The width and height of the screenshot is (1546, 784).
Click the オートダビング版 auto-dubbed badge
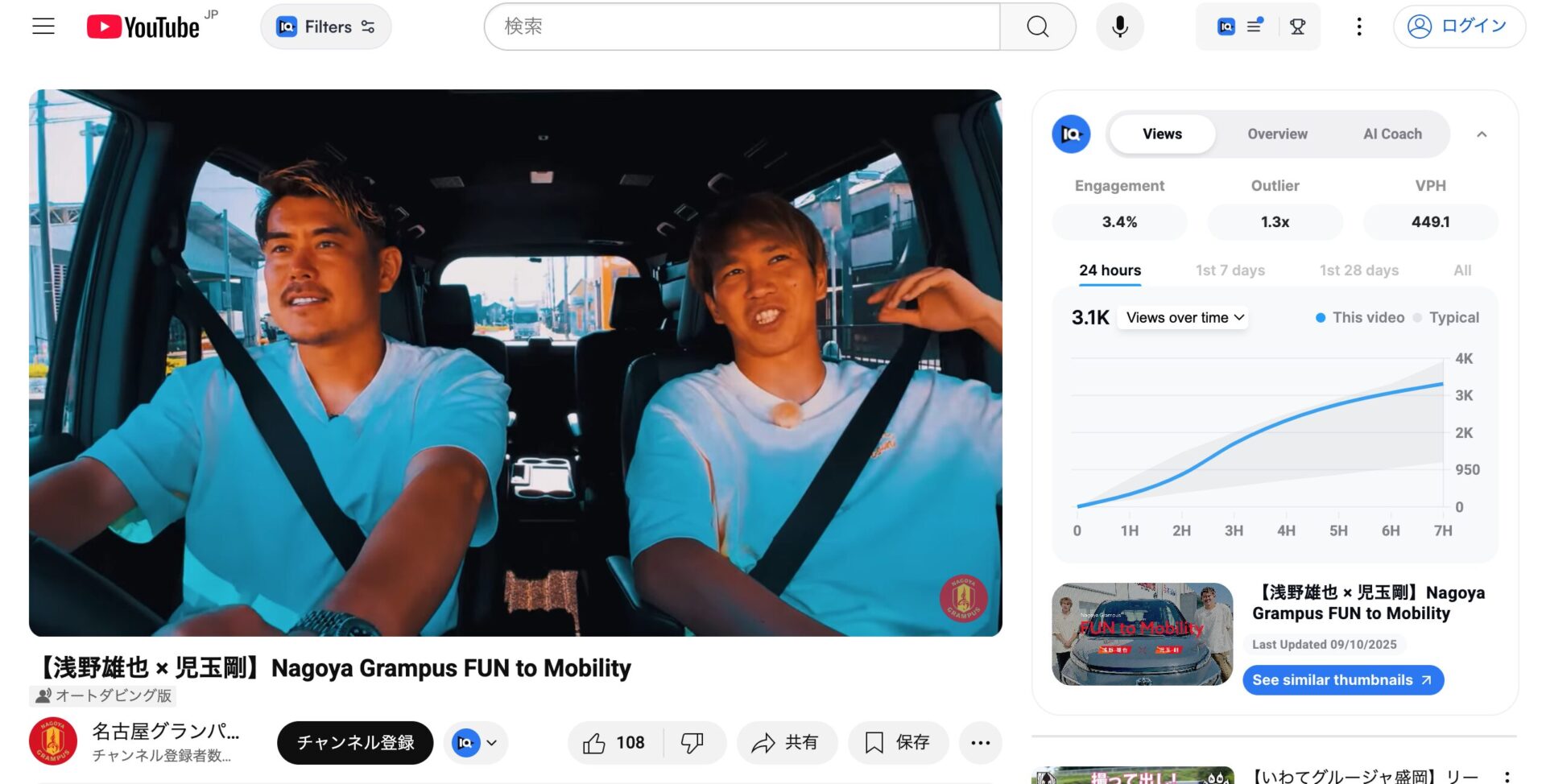(x=103, y=695)
